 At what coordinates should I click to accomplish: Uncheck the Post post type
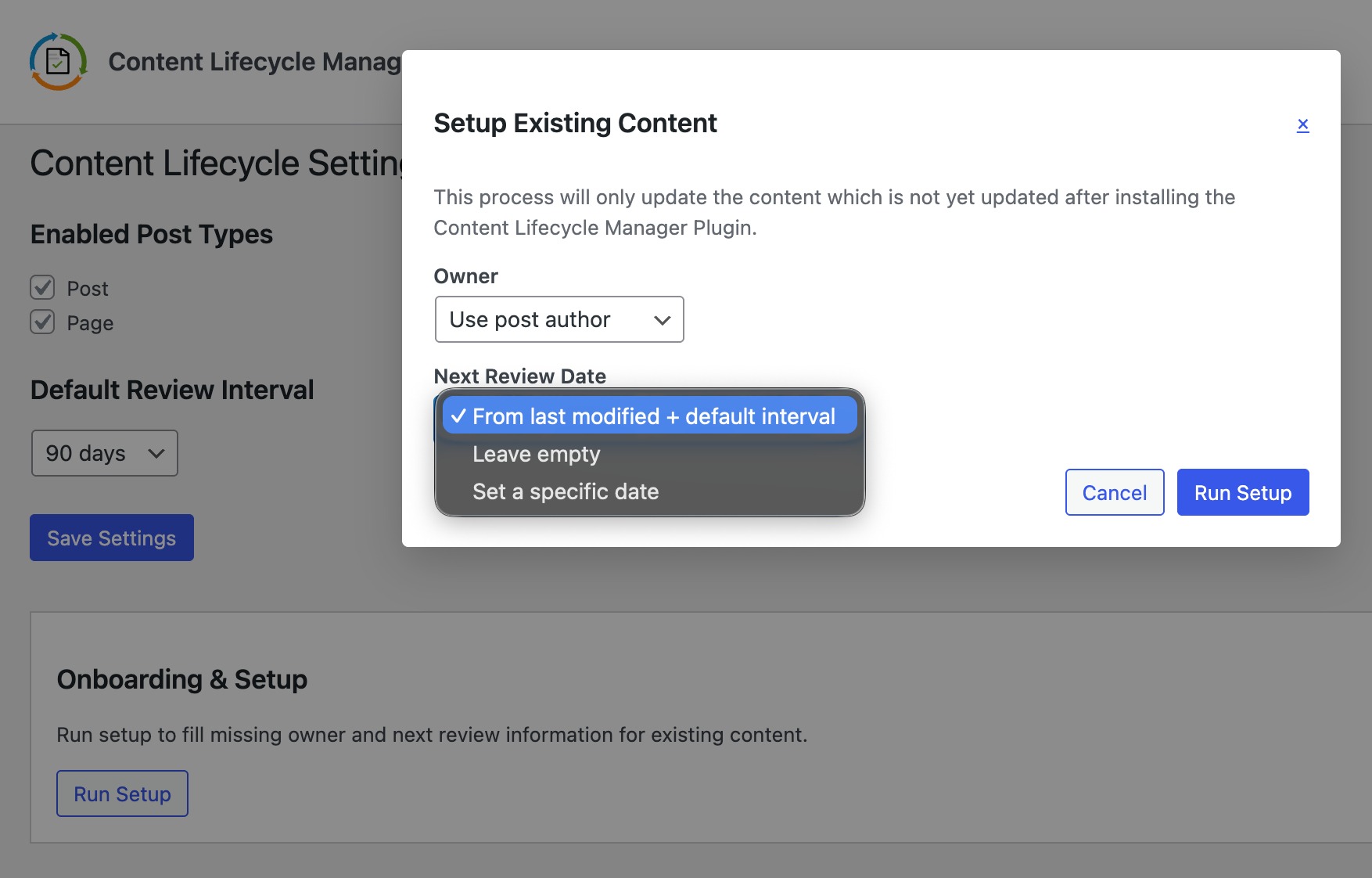[42, 288]
